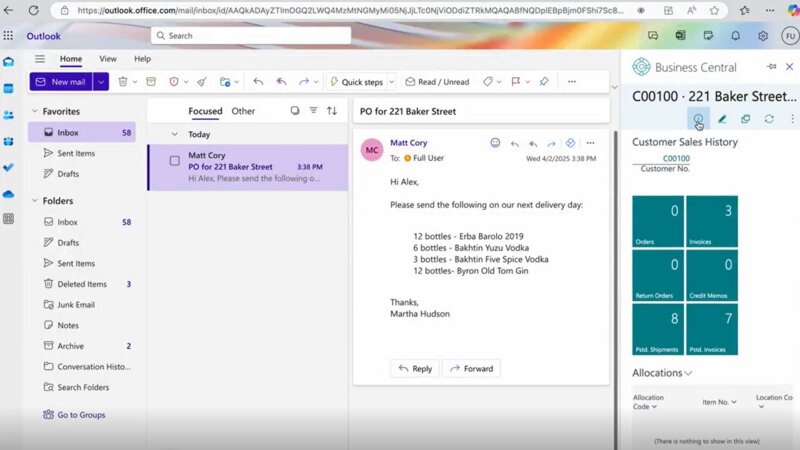Image resolution: width=800 pixels, height=450 pixels.
Task: Open Calendar in the left app bar
Action: [x=8, y=88]
